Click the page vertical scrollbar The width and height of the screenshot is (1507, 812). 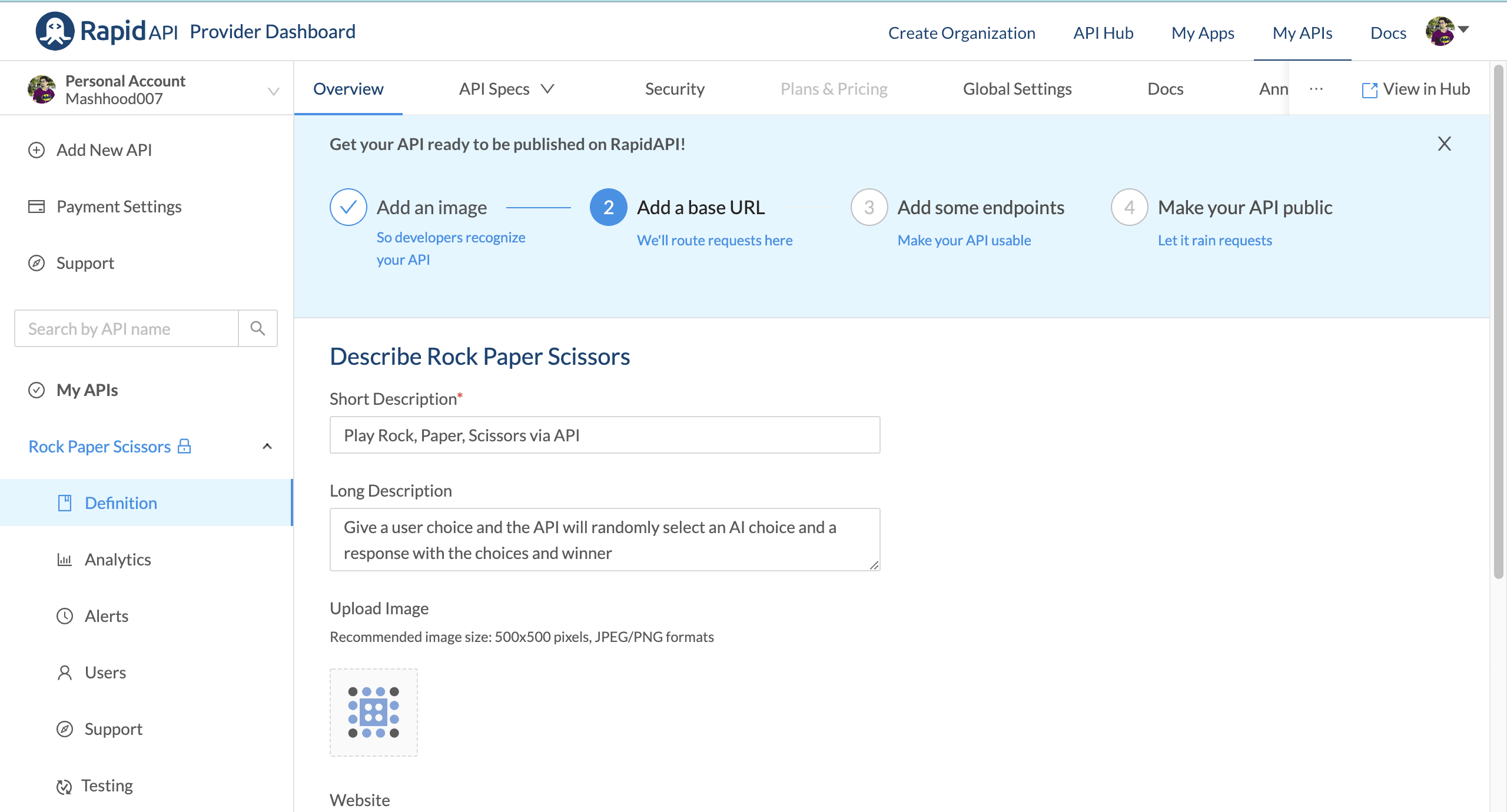coord(1499,322)
